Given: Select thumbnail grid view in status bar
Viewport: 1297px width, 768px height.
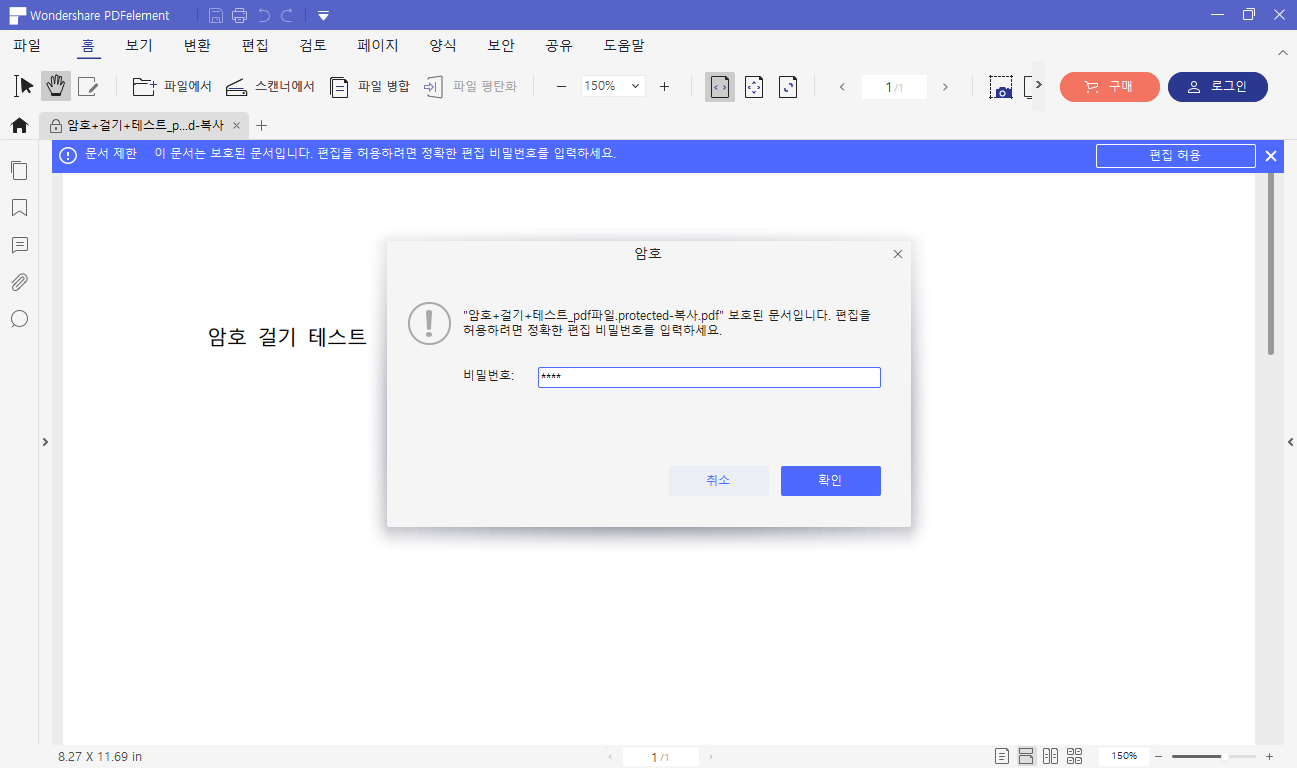Looking at the screenshot, I should [x=1075, y=756].
